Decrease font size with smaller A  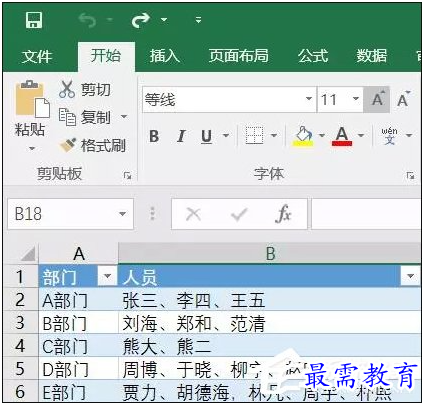coord(403,99)
